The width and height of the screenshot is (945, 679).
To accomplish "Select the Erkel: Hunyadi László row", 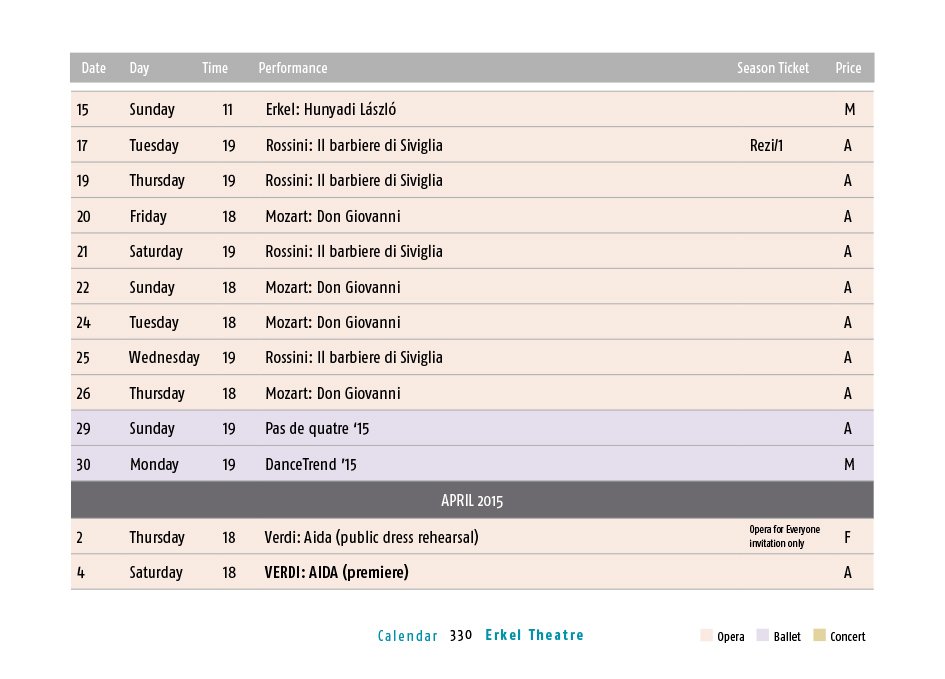I will pyautogui.click(x=472, y=110).
